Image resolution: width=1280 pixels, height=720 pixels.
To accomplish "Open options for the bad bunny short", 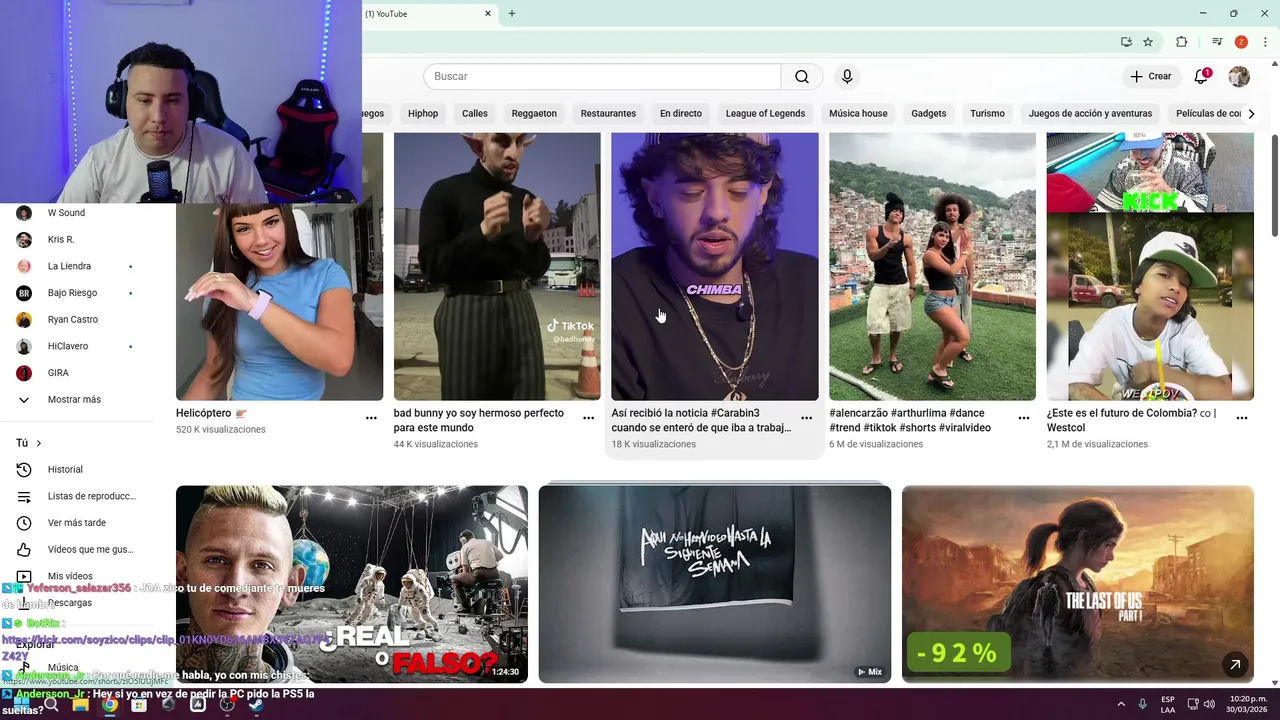I will point(589,418).
